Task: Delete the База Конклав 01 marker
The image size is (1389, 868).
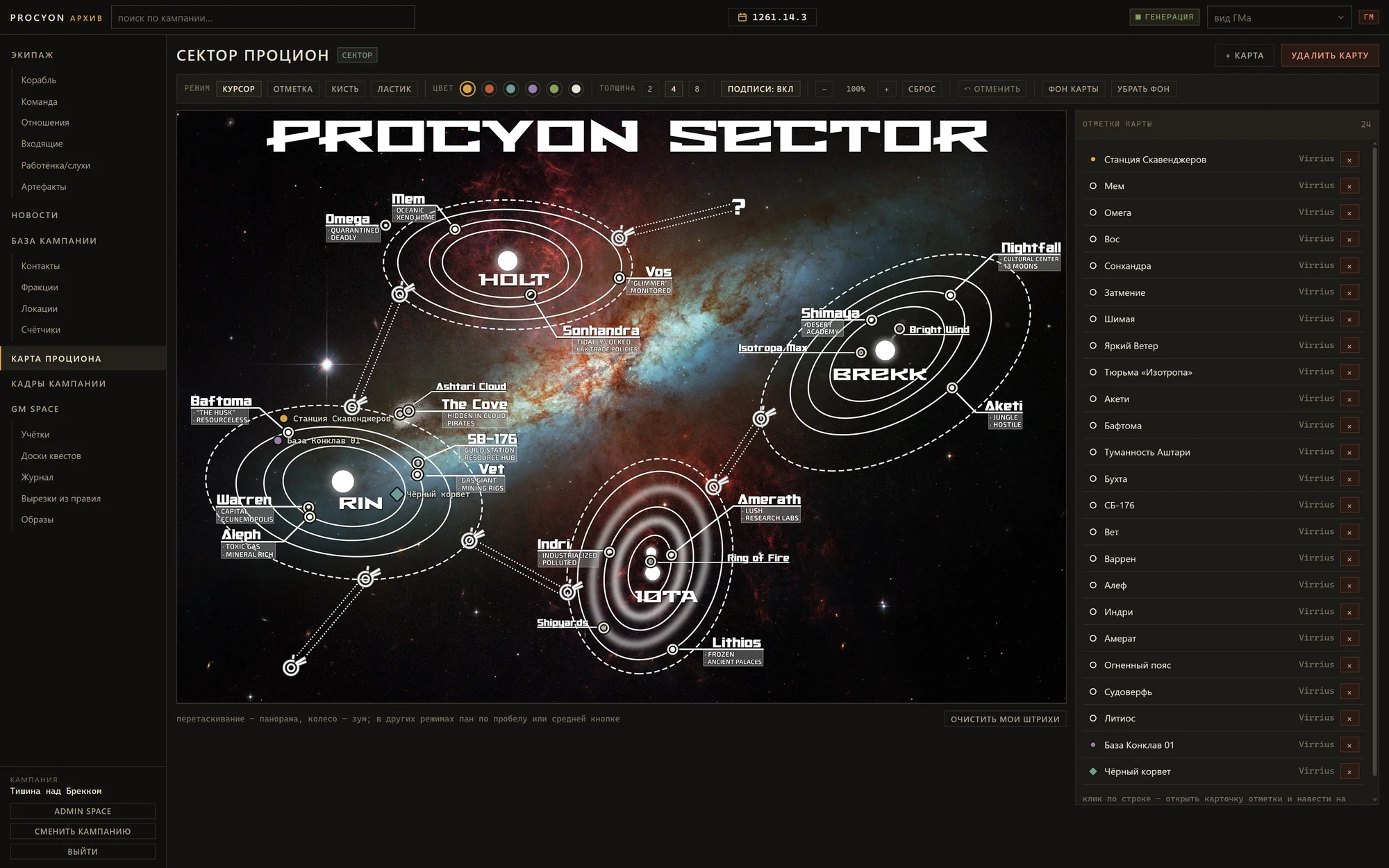Action: (1349, 745)
